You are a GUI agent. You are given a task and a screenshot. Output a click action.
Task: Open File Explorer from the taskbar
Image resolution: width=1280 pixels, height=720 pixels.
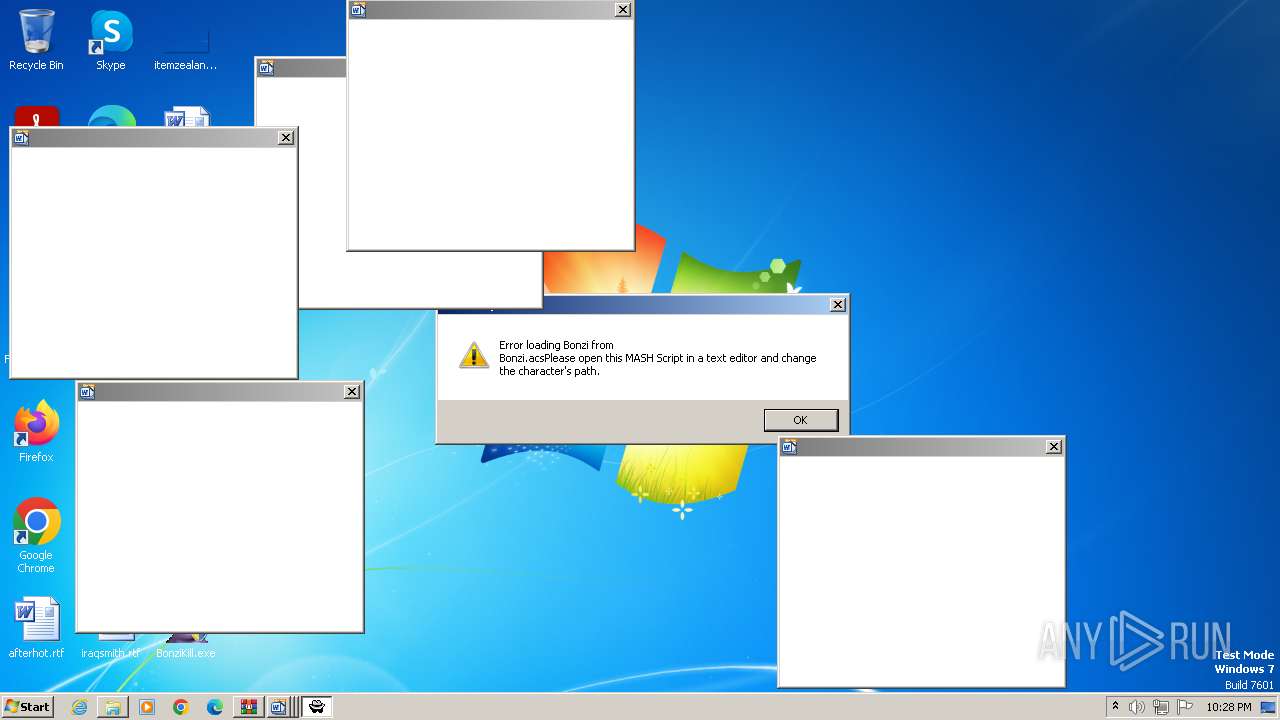click(x=113, y=707)
